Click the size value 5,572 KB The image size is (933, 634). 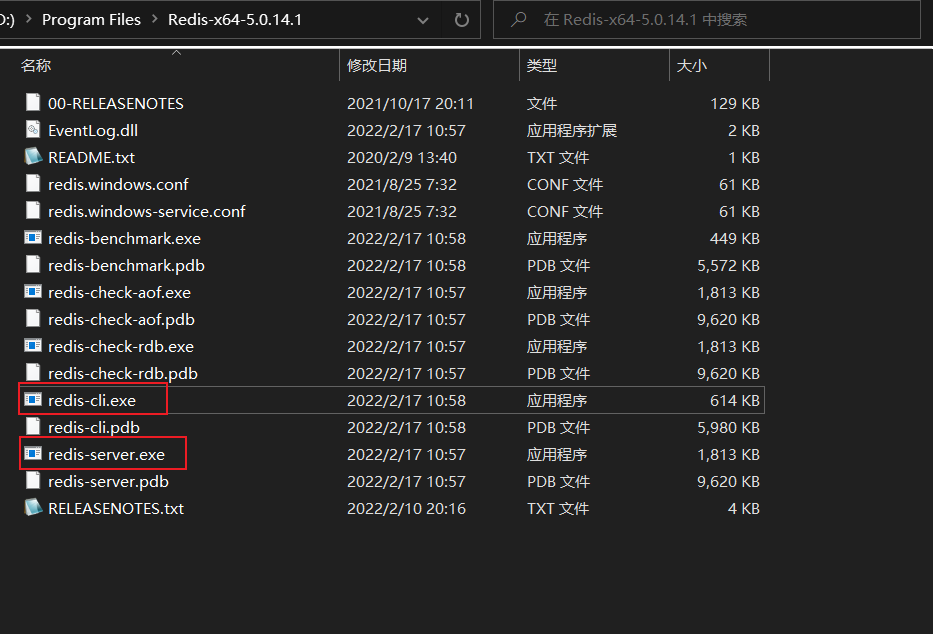coord(728,265)
